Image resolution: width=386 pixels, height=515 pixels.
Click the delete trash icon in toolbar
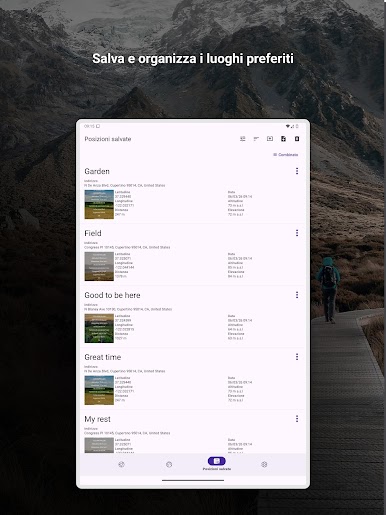point(297,139)
